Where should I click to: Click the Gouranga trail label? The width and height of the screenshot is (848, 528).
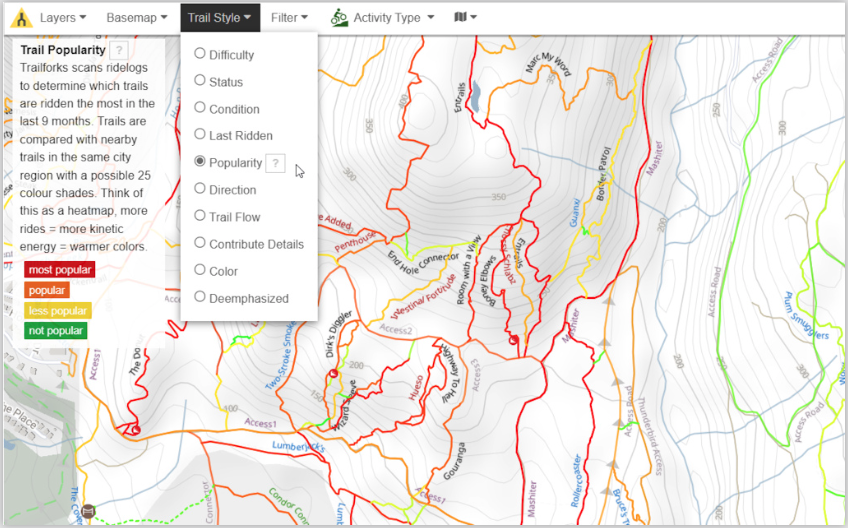coord(454,461)
